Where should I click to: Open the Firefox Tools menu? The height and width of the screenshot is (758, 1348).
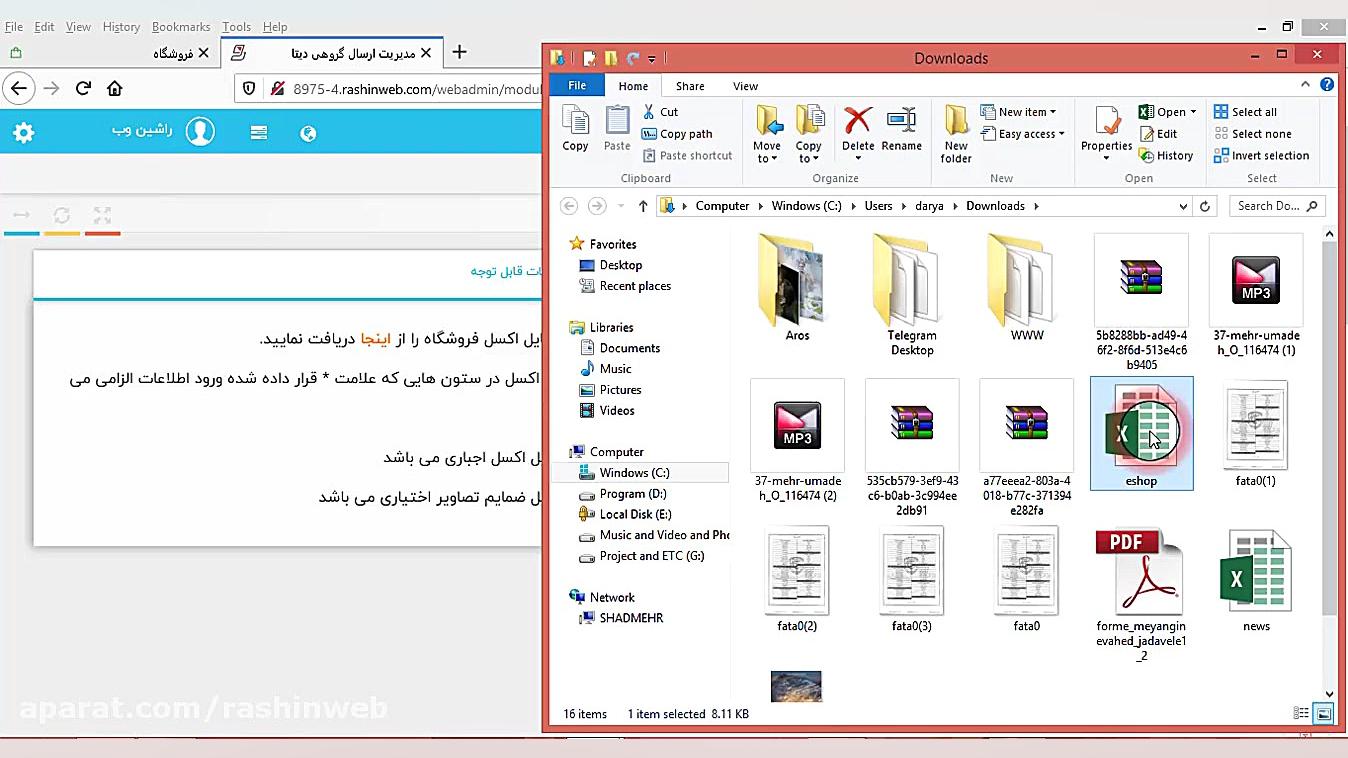click(x=236, y=27)
